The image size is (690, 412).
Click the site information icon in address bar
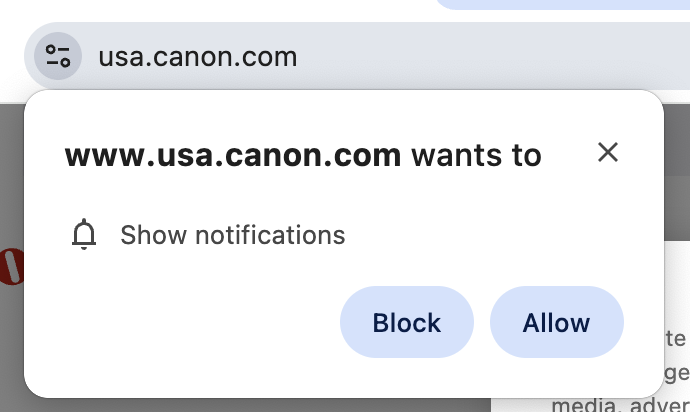[58, 56]
